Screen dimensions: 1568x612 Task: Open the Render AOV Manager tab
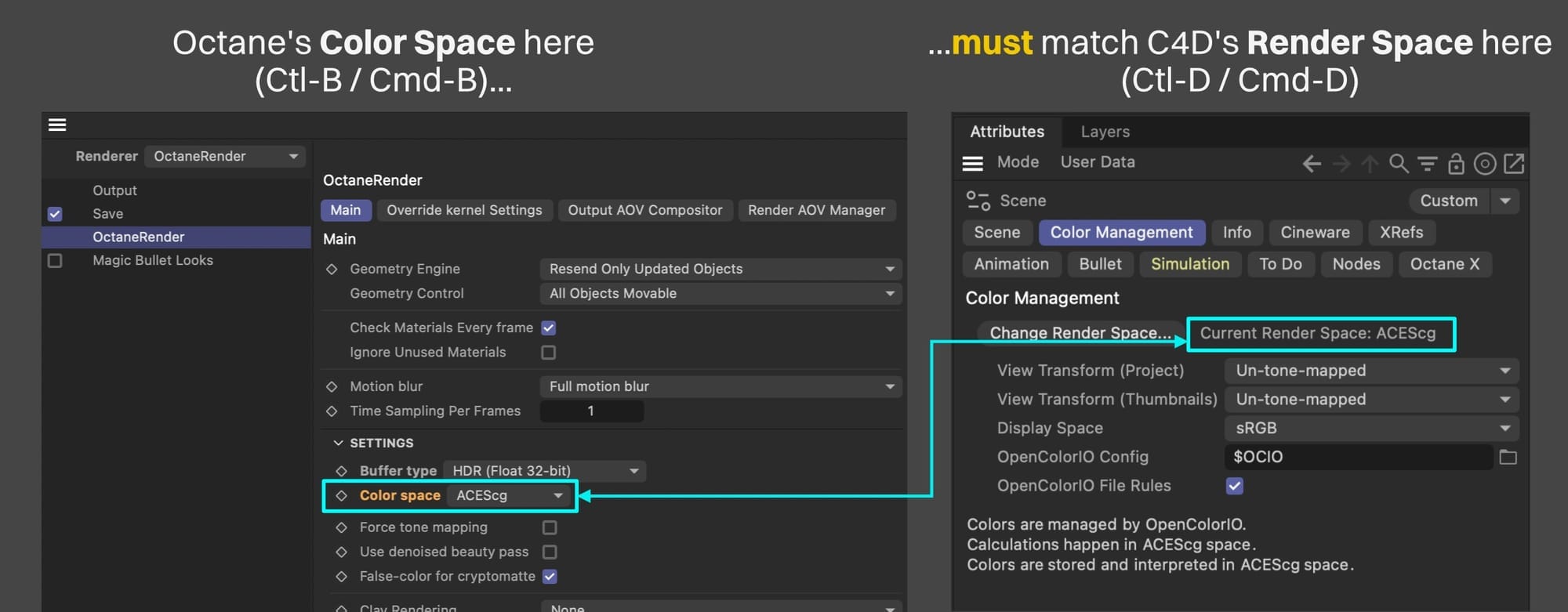point(816,210)
